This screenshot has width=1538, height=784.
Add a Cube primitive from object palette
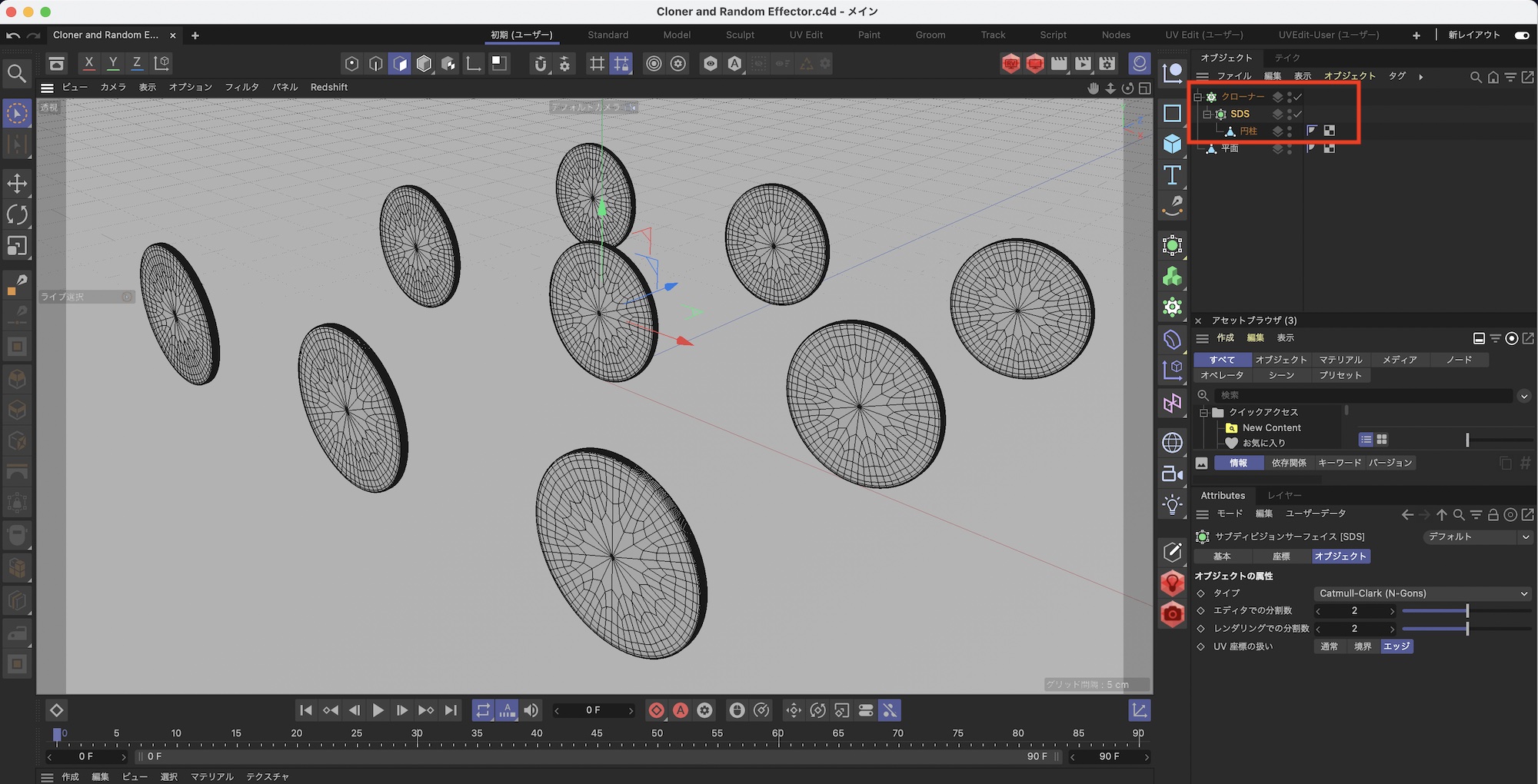pyautogui.click(x=1172, y=145)
